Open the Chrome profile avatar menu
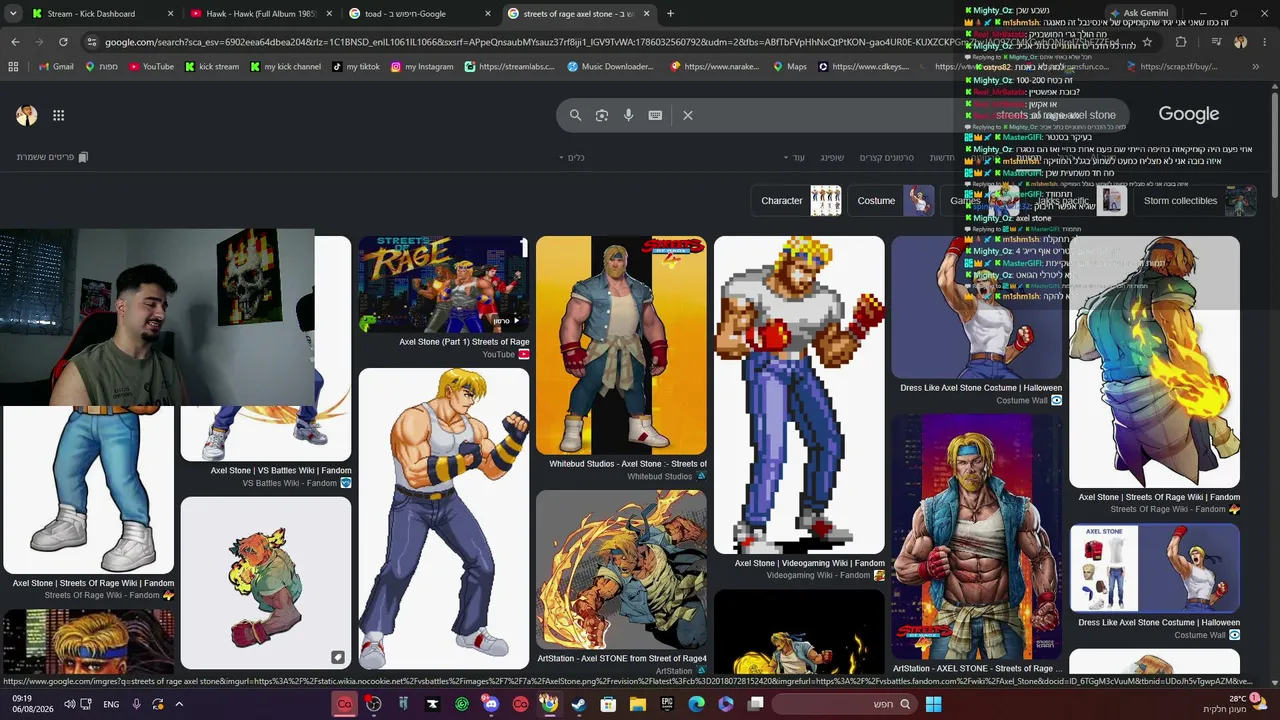The height and width of the screenshot is (720, 1280). coord(1241,42)
